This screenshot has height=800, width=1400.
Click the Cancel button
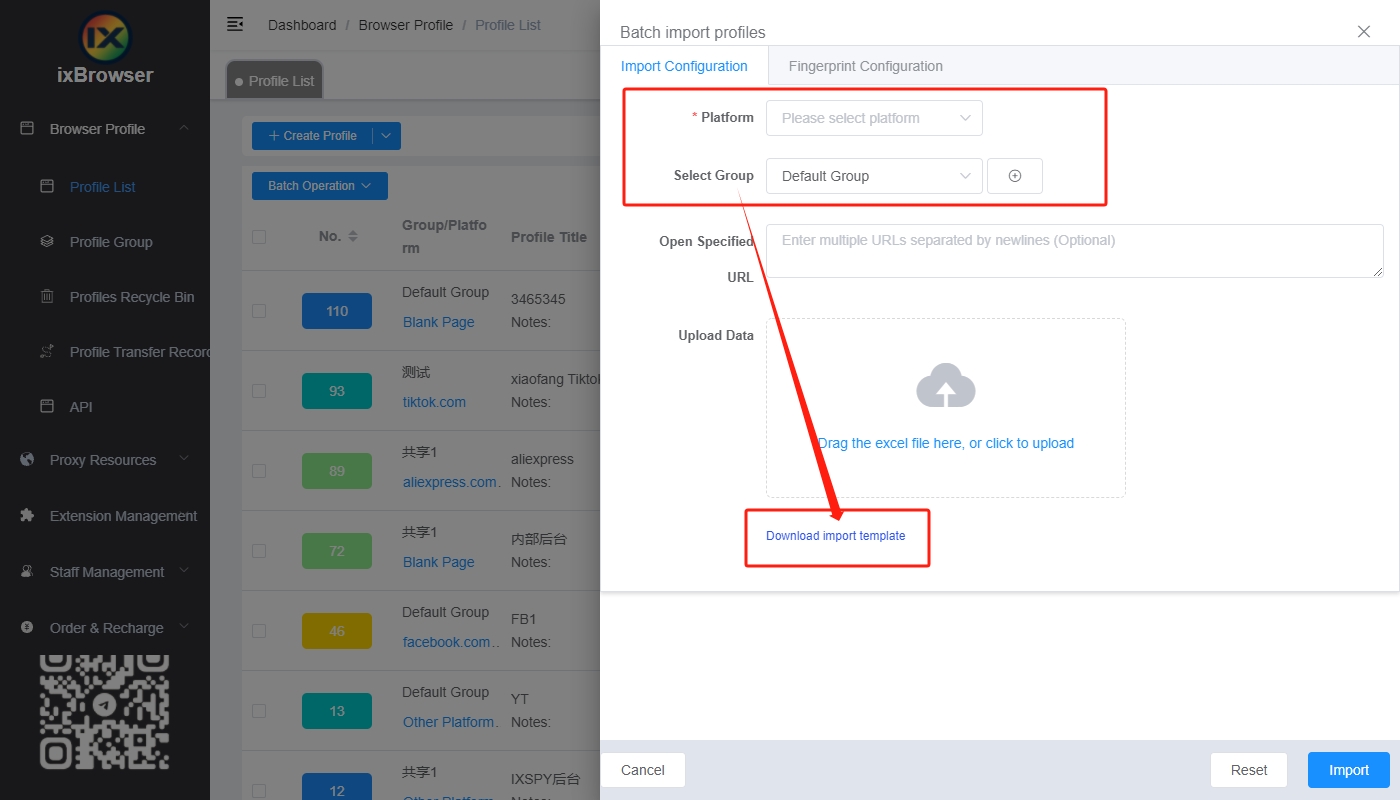[x=643, y=770]
